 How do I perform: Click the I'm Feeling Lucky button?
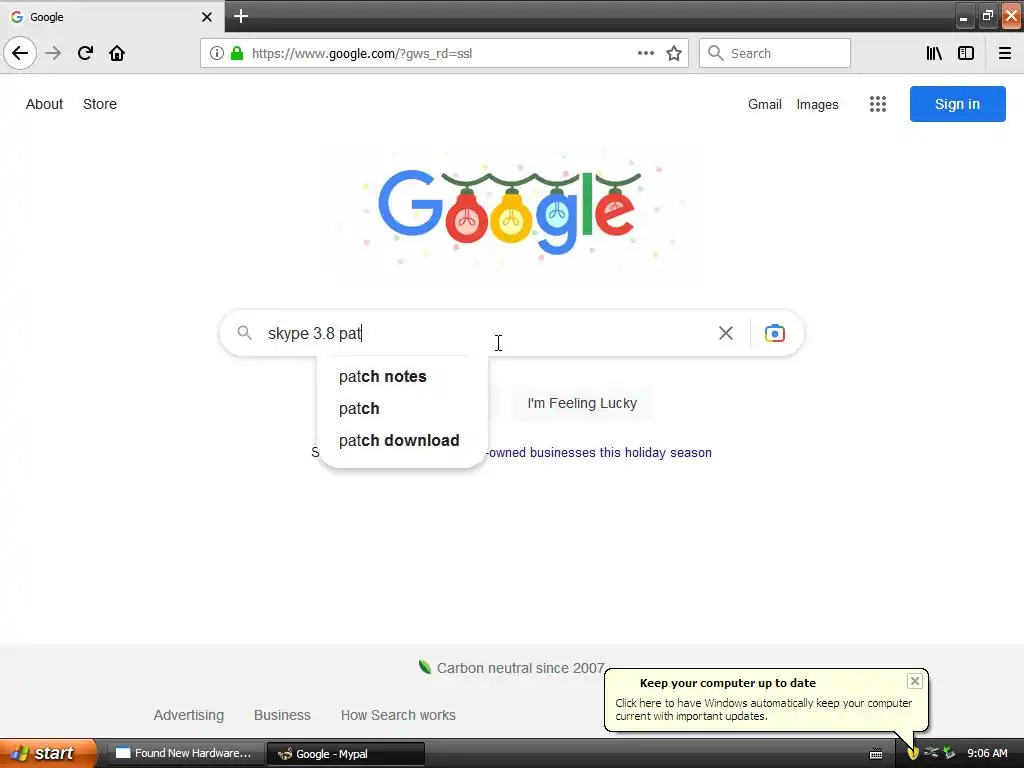click(x=582, y=403)
